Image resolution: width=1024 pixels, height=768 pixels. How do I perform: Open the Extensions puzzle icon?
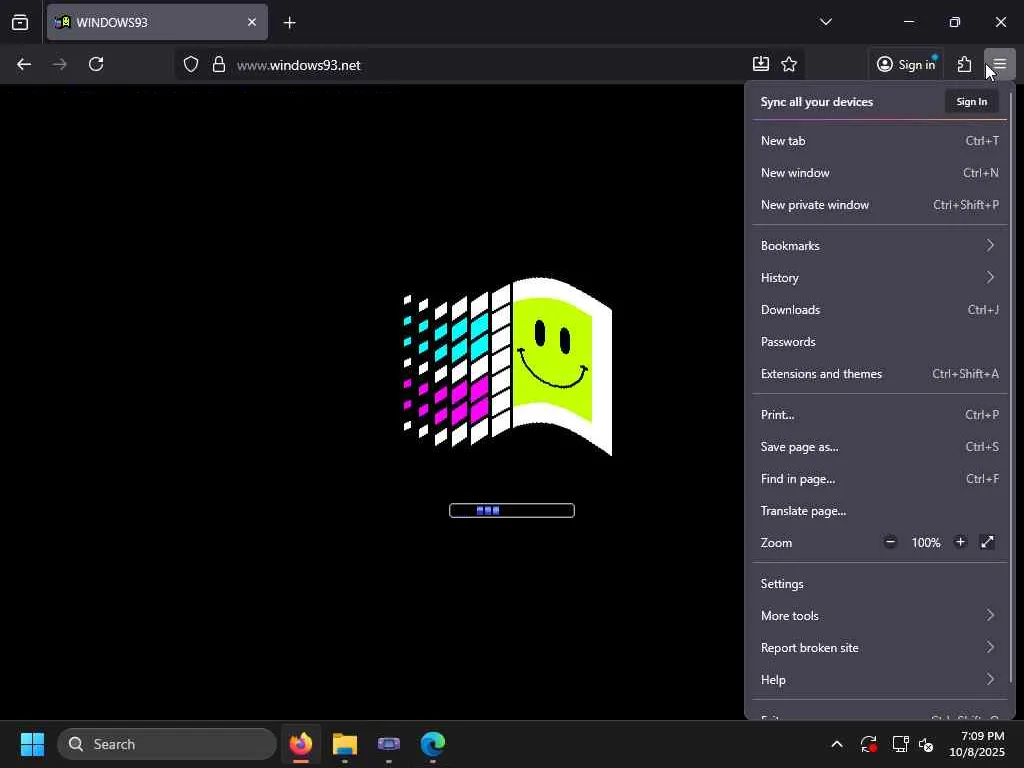coord(965,64)
